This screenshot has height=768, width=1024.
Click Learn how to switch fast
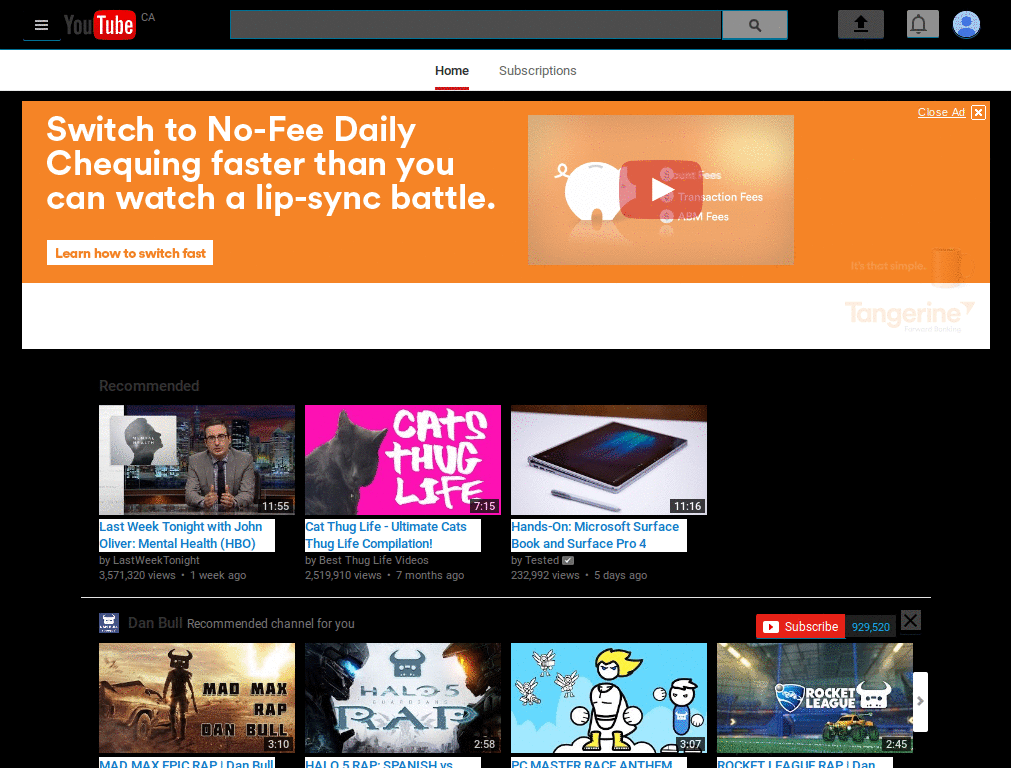pos(130,253)
